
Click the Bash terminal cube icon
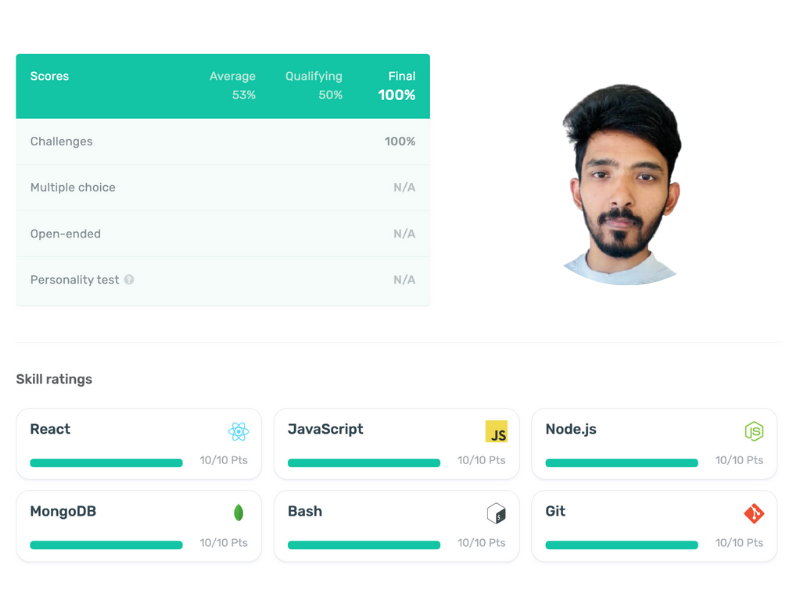[496, 513]
